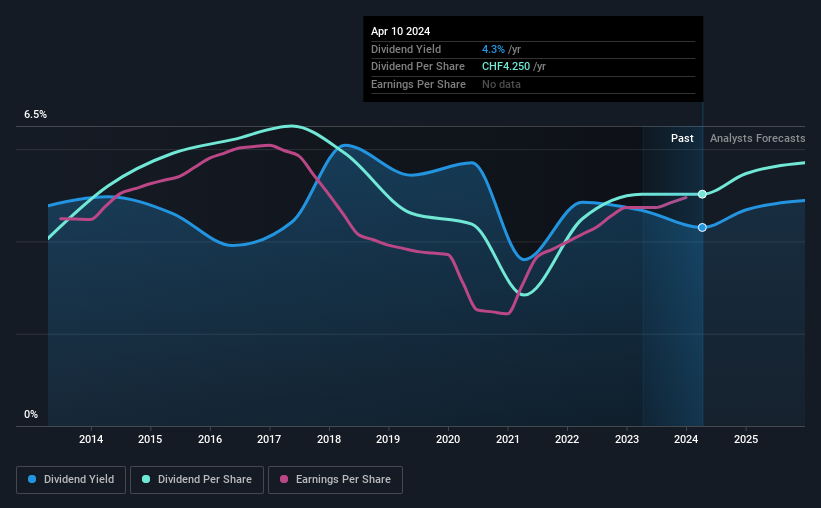Screen dimensions: 821x508
Task: Click the 'Past' label on the chart
Action: pyautogui.click(x=682, y=138)
